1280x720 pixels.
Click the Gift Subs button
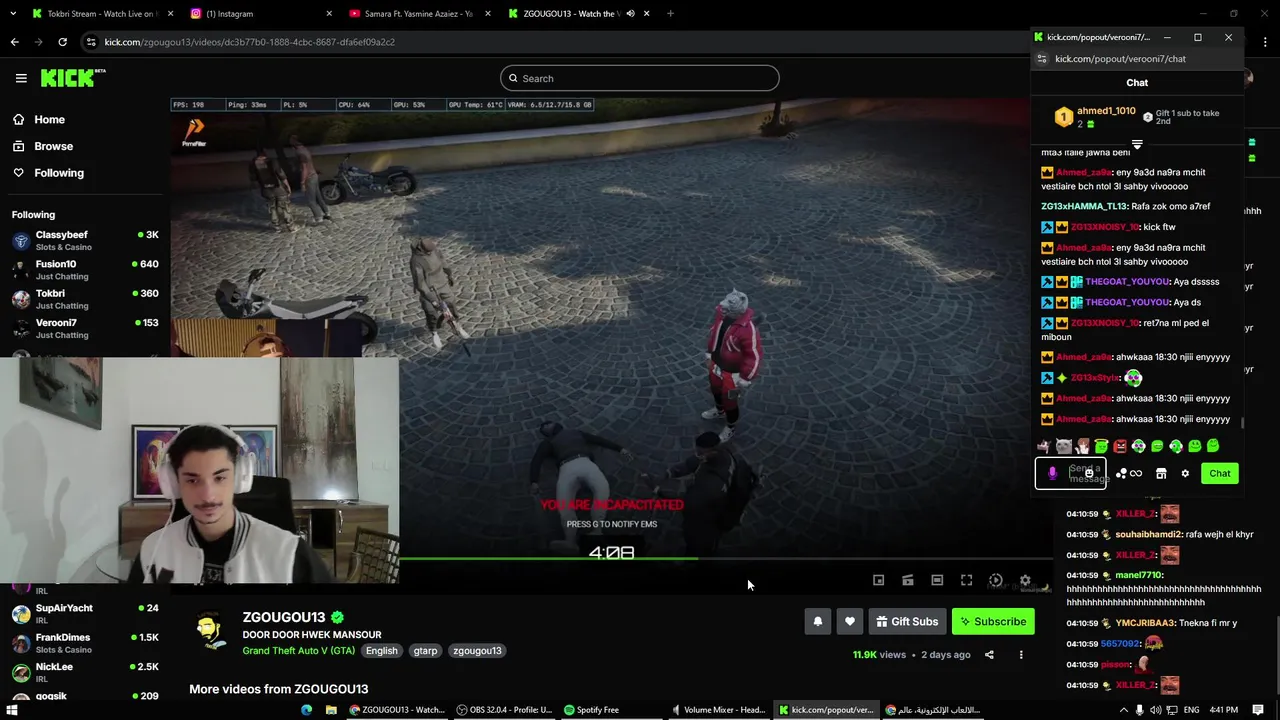[907, 621]
